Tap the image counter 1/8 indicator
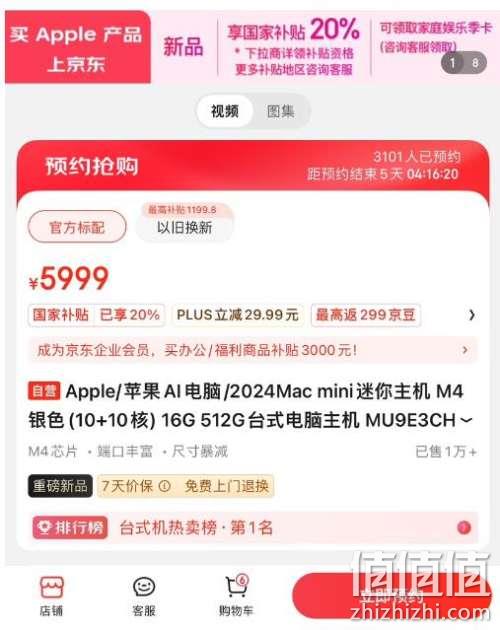 click(464, 63)
